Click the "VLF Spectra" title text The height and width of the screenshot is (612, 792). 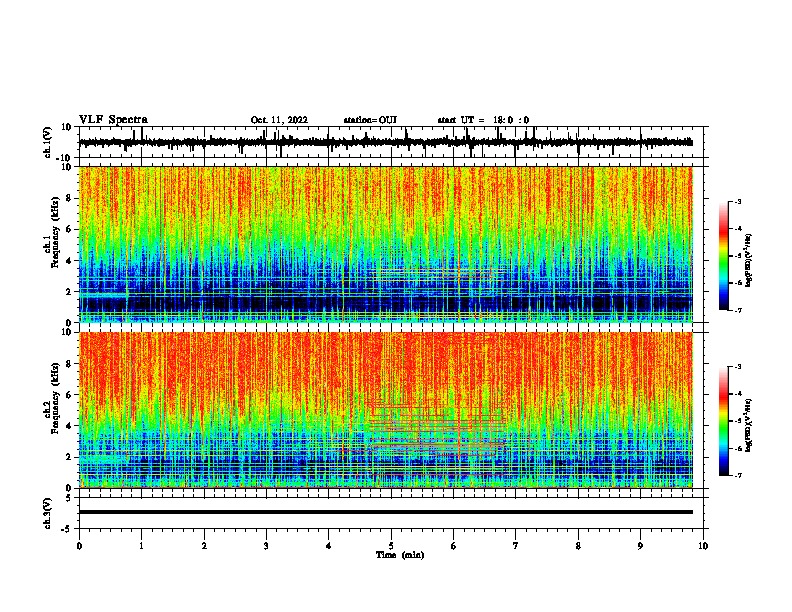[113, 120]
